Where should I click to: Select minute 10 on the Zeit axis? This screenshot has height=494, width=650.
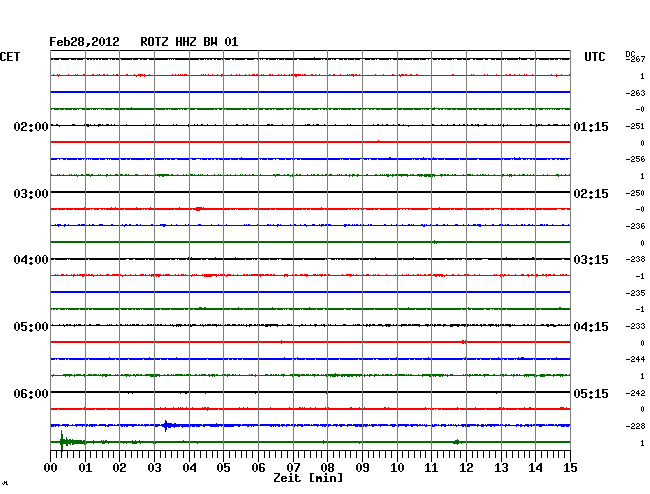(x=397, y=467)
